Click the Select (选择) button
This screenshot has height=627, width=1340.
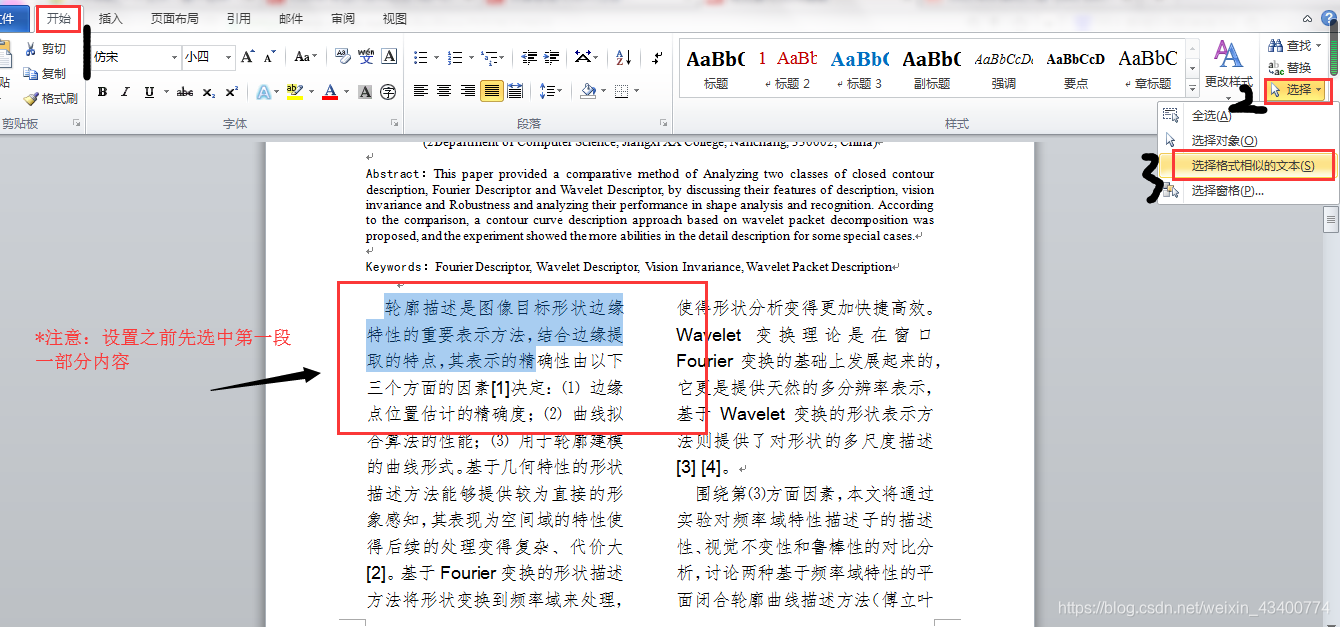(1297, 90)
